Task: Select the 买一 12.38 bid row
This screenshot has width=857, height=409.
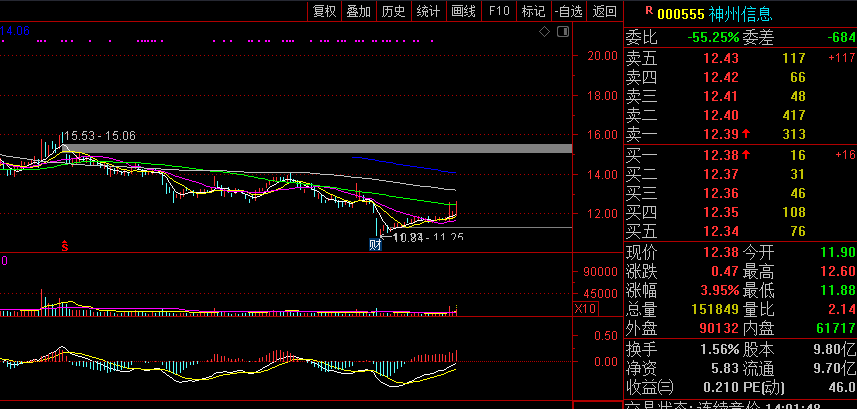Action: (740, 155)
